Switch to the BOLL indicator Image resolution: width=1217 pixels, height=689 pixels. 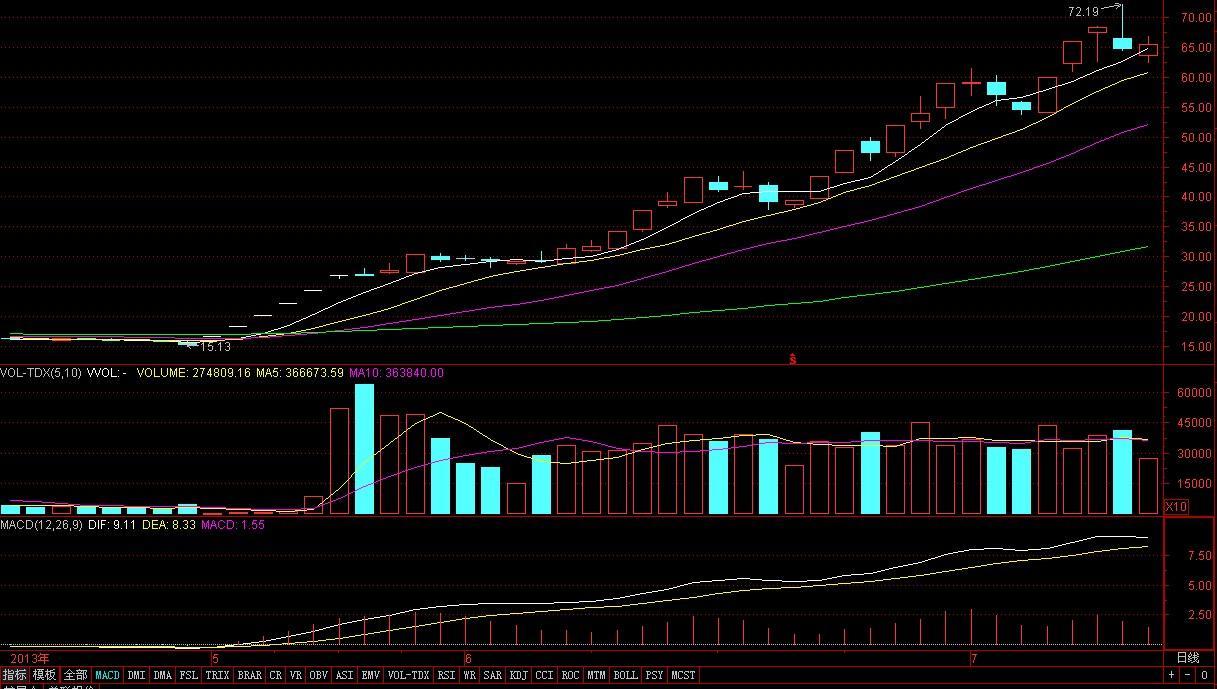[626, 675]
